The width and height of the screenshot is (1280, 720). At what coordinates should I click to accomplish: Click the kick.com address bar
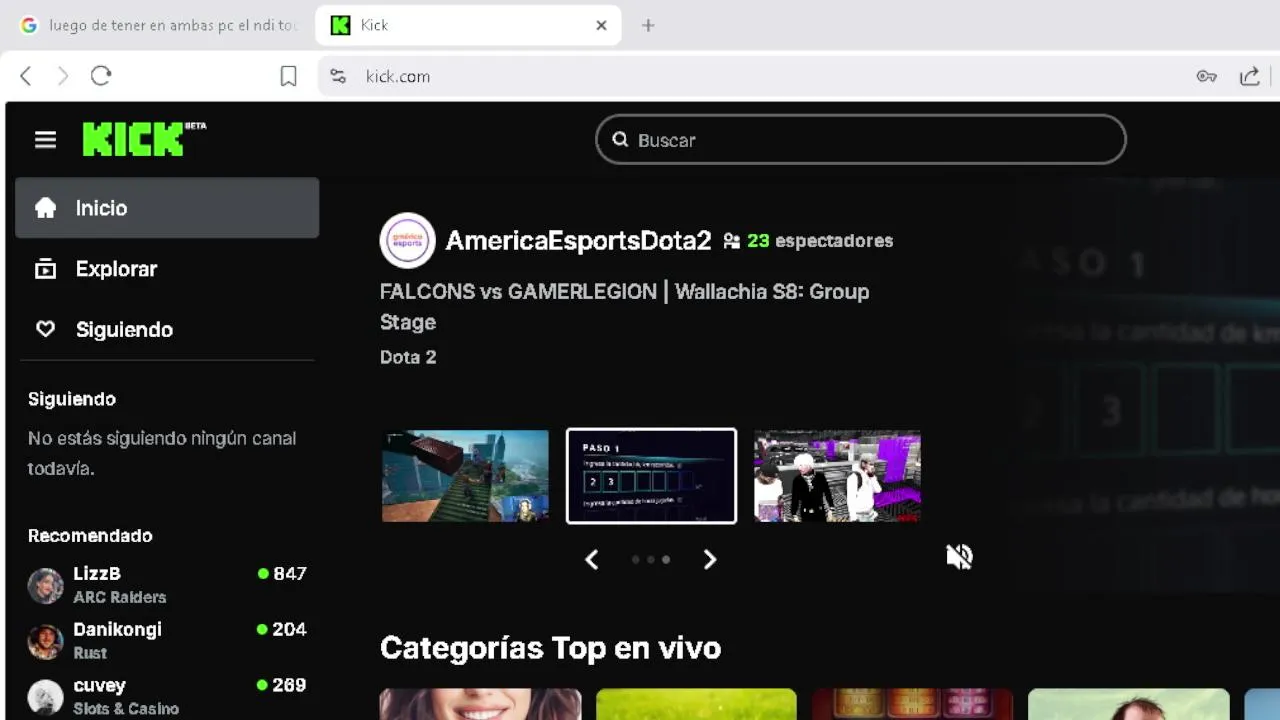click(760, 76)
